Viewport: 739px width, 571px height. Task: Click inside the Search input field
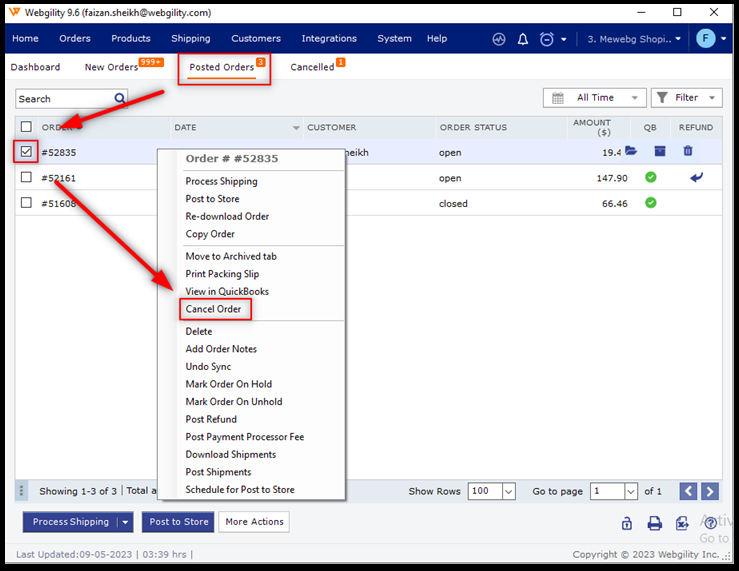tap(63, 99)
